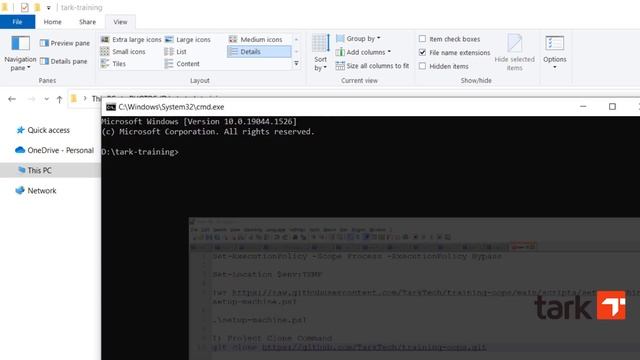Choose Content layout

182,64
